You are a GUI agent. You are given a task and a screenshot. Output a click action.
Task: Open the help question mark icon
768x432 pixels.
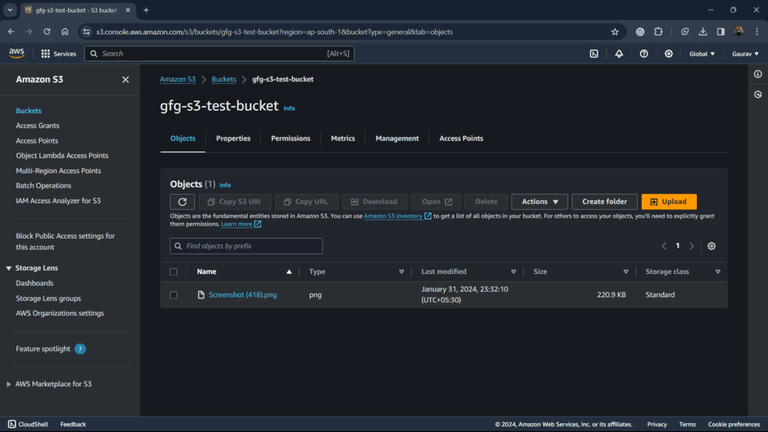coord(644,54)
